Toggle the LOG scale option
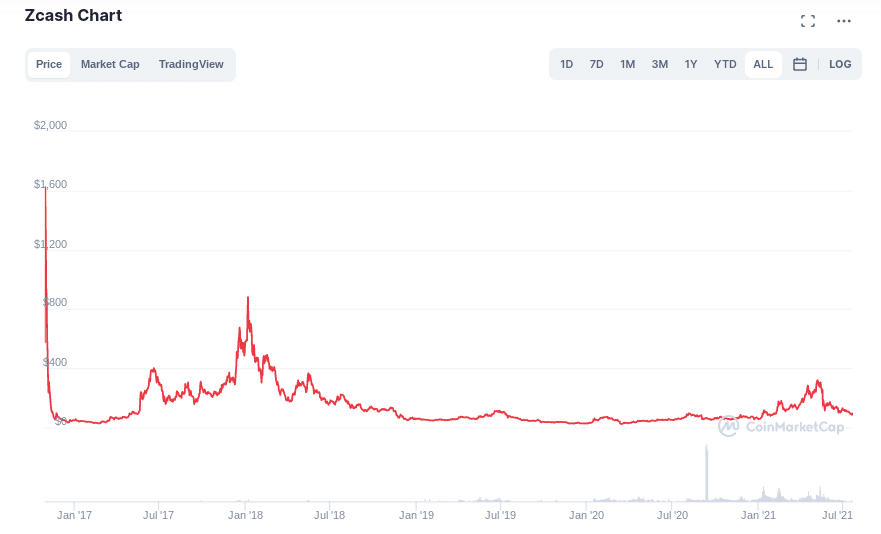 tap(840, 64)
